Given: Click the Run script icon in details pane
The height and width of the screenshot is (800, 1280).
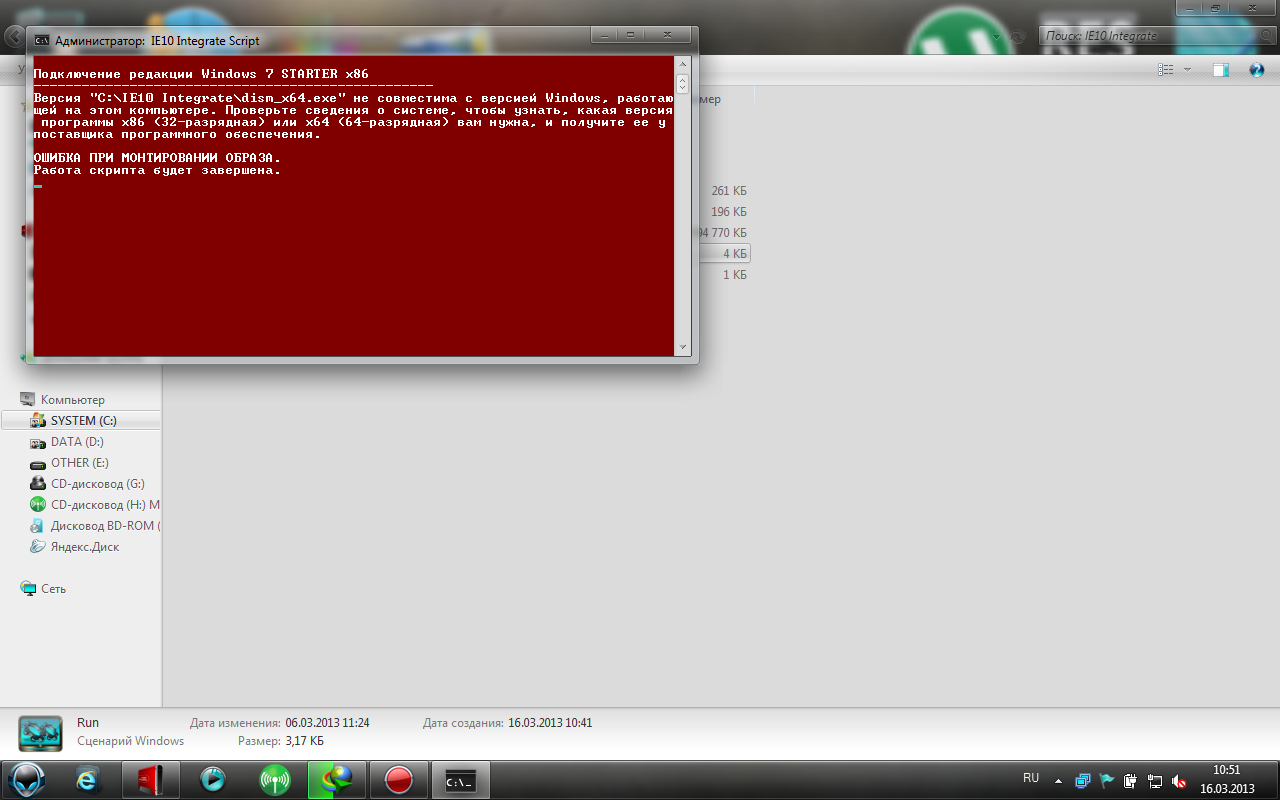Looking at the screenshot, I should tap(40, 733).
